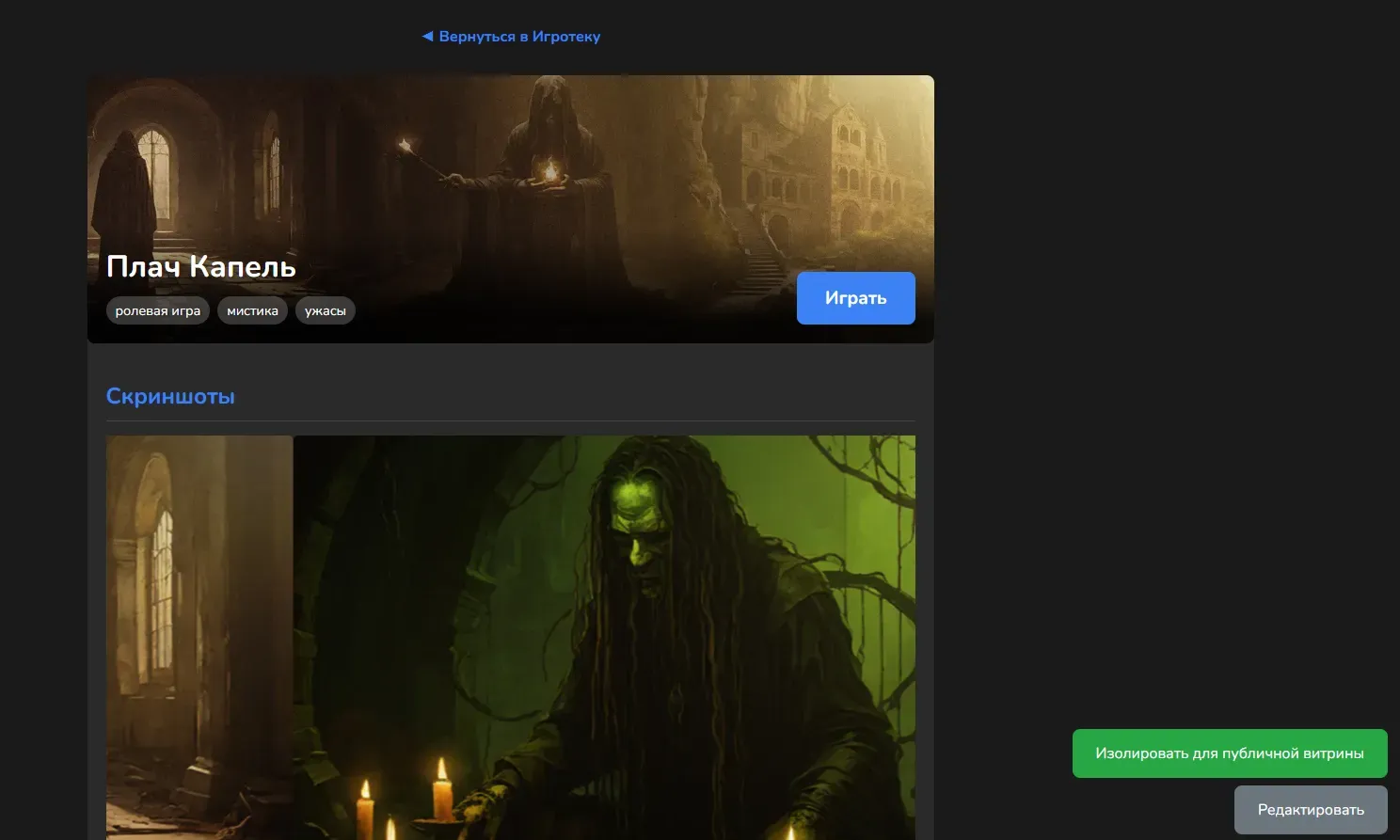
Task: Open the green creature screenshot image
Action: click(510, 637)
